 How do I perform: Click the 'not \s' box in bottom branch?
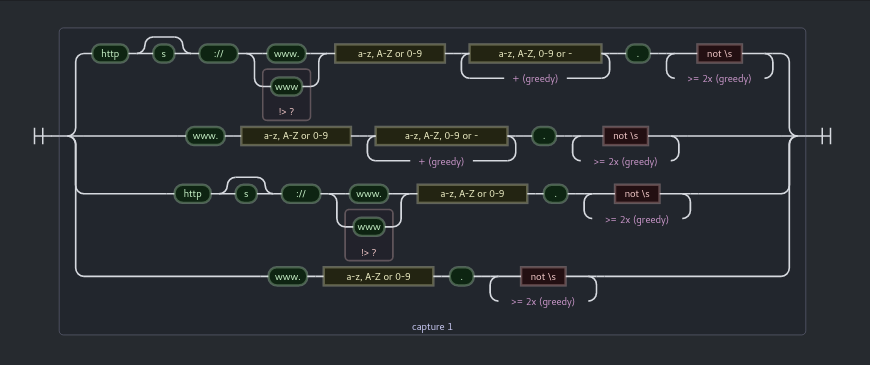(543, 276)
